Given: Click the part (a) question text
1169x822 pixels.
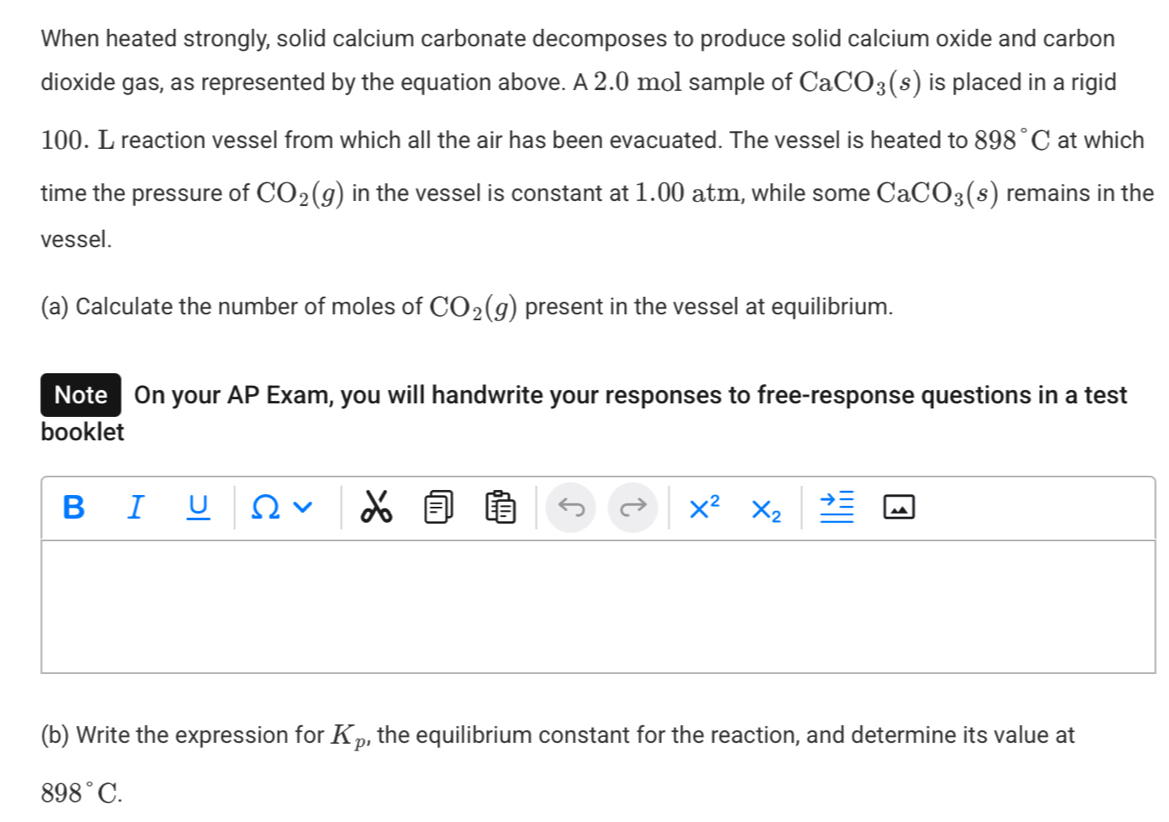Looking at the screenshot, I should tap(466, 306).
